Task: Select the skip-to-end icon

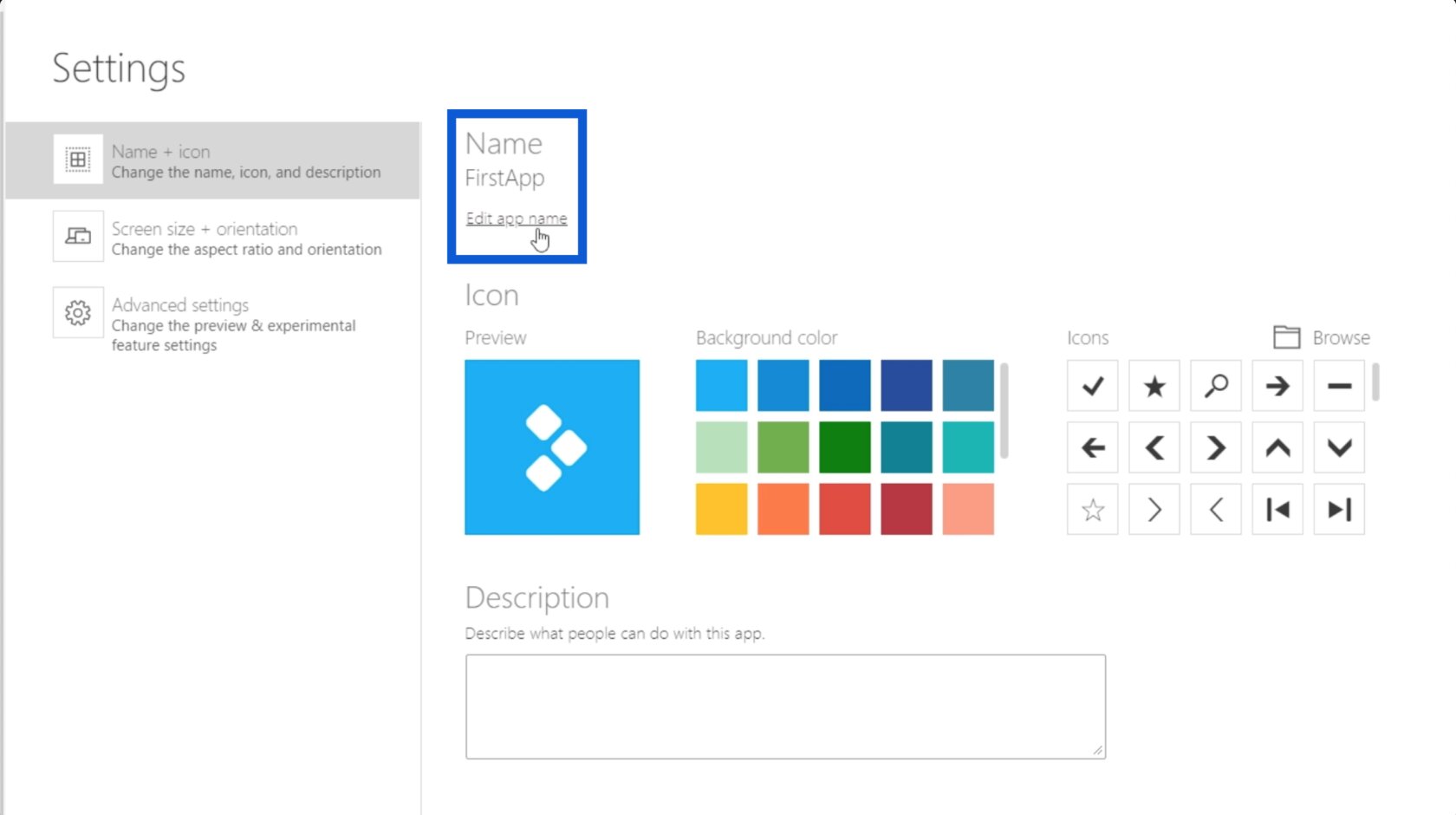Action: [x=1338, y=509]
